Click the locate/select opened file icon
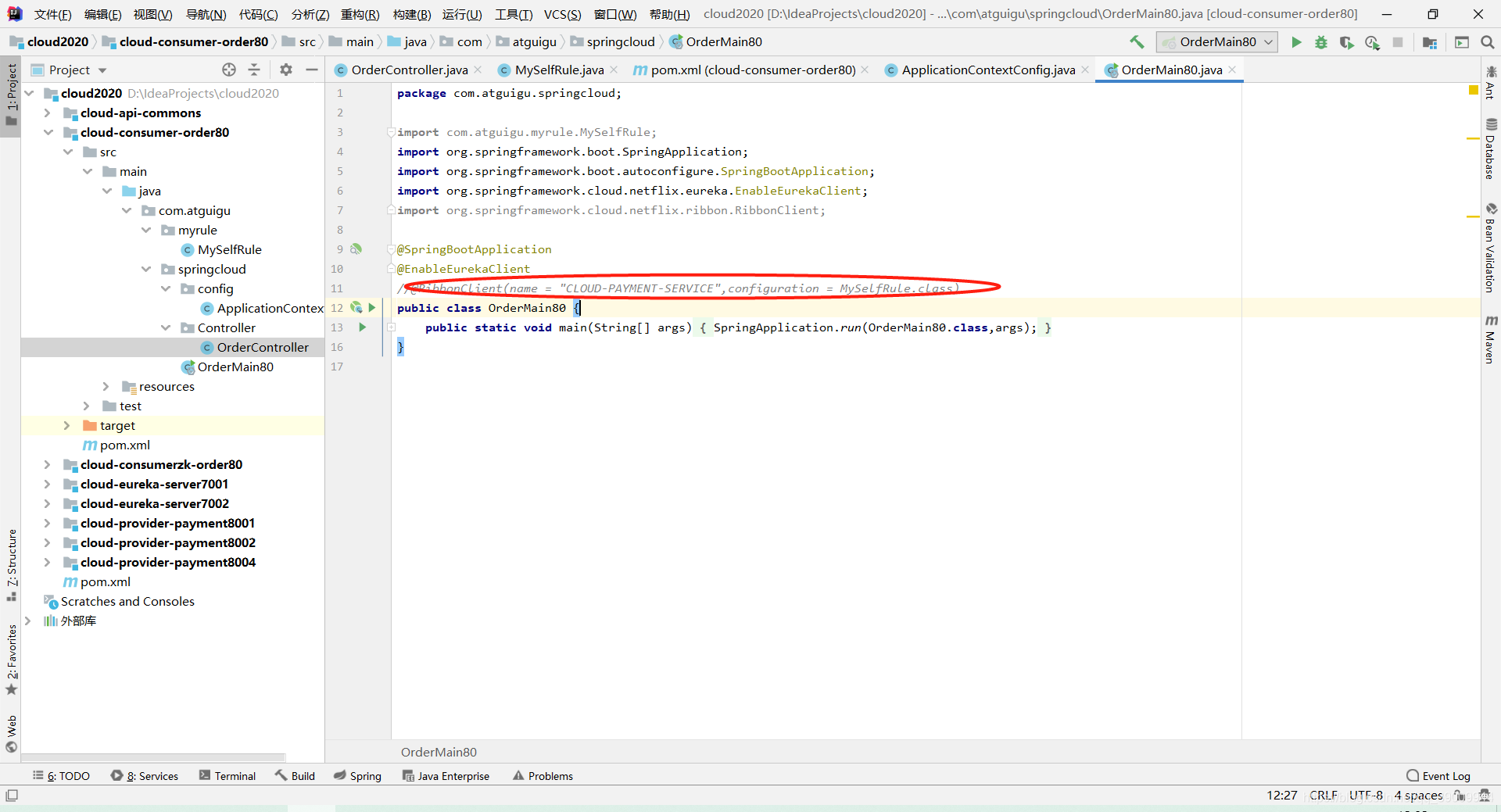This screenshot has width=1501, height=812. pyautogui.click(x=229, y=70)
